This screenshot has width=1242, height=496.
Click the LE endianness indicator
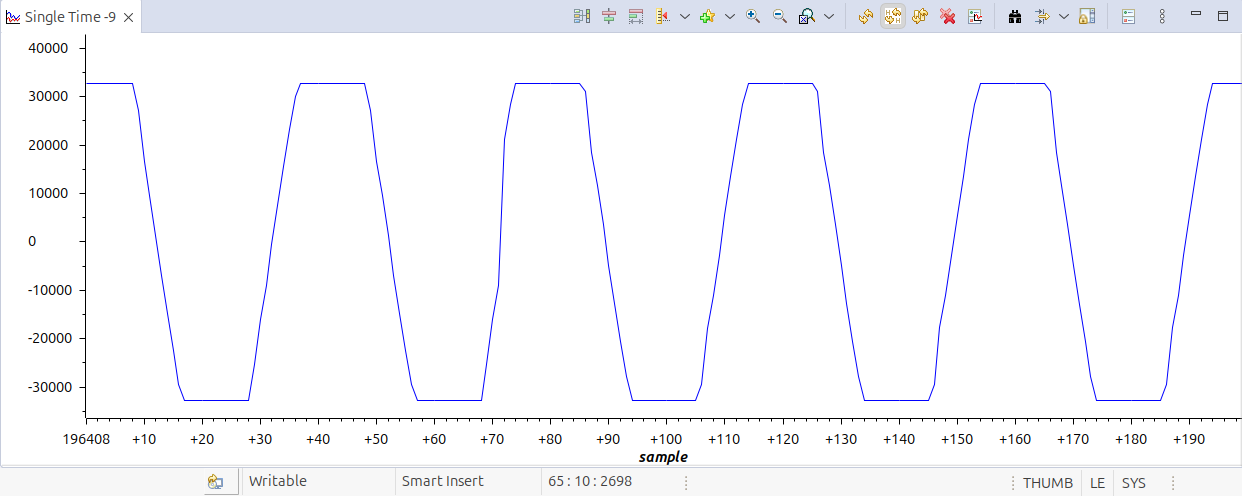1097,483
